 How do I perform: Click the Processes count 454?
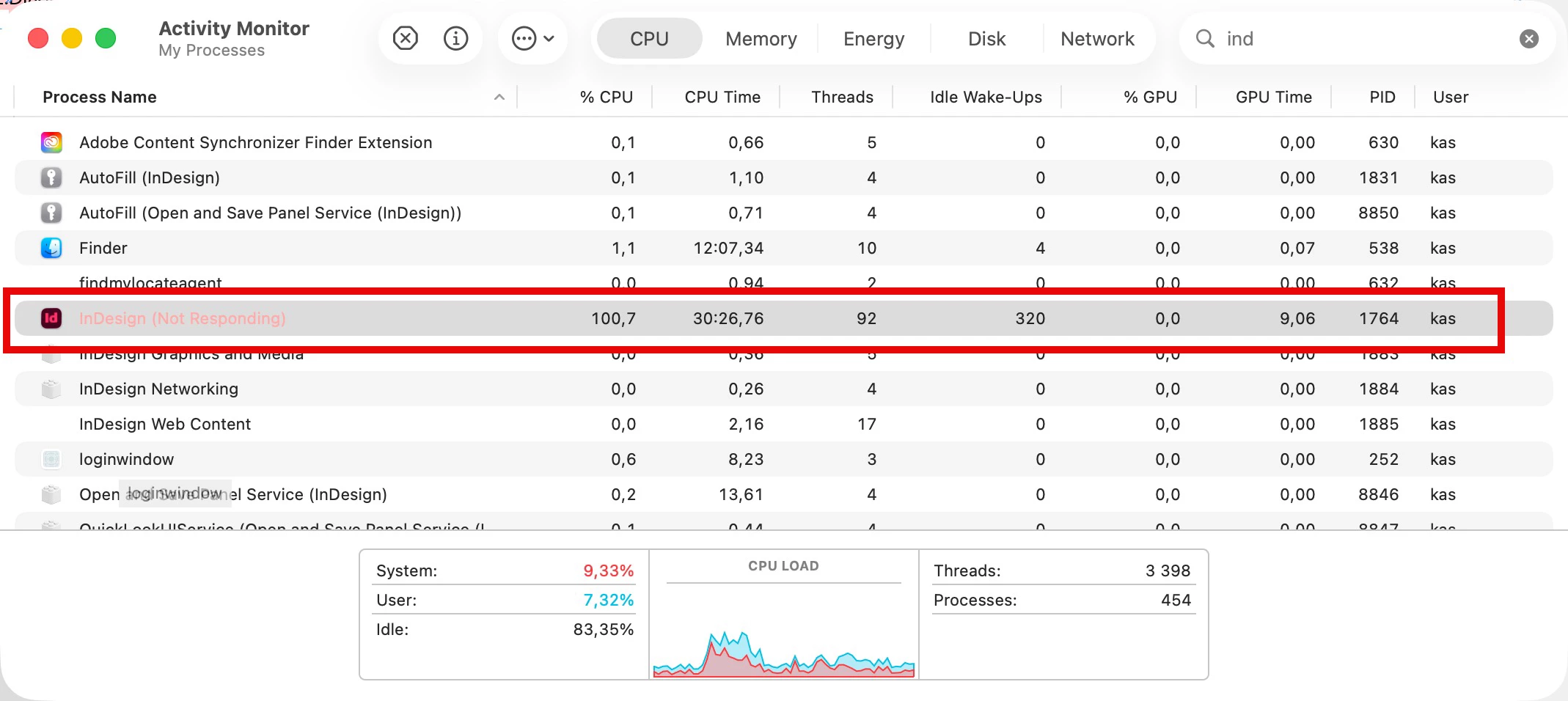click(x=1176, y=600)
